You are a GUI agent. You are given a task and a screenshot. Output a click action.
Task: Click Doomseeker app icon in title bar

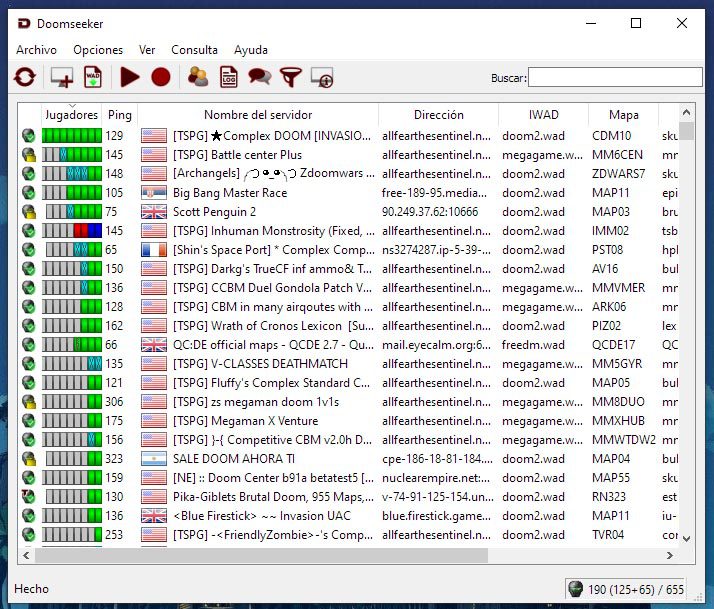click(24, 24)
